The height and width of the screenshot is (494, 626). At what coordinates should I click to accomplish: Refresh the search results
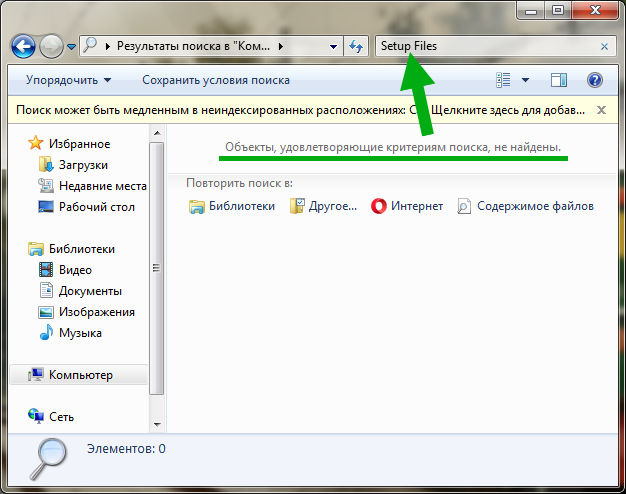[356, 46]
